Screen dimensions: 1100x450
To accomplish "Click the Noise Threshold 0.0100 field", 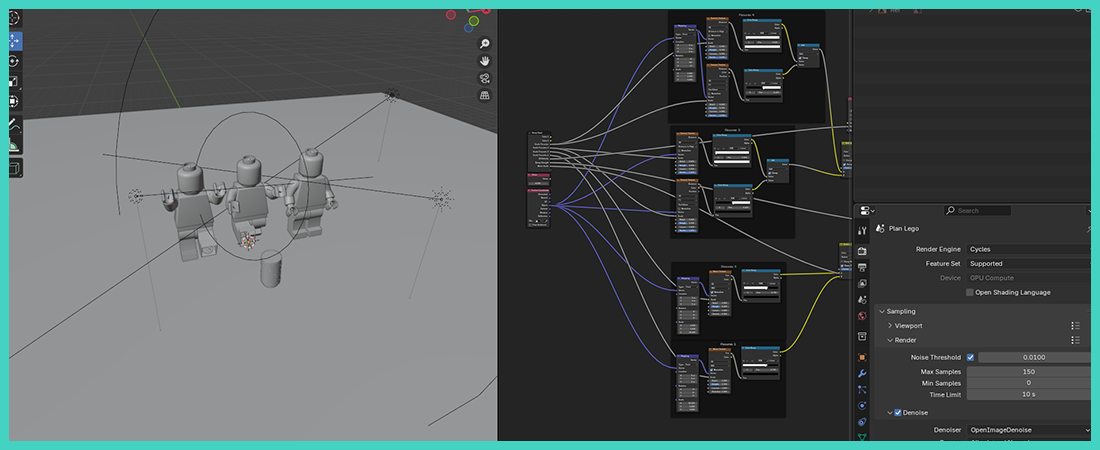I will pyautogui.click(x=1035, y=357).
